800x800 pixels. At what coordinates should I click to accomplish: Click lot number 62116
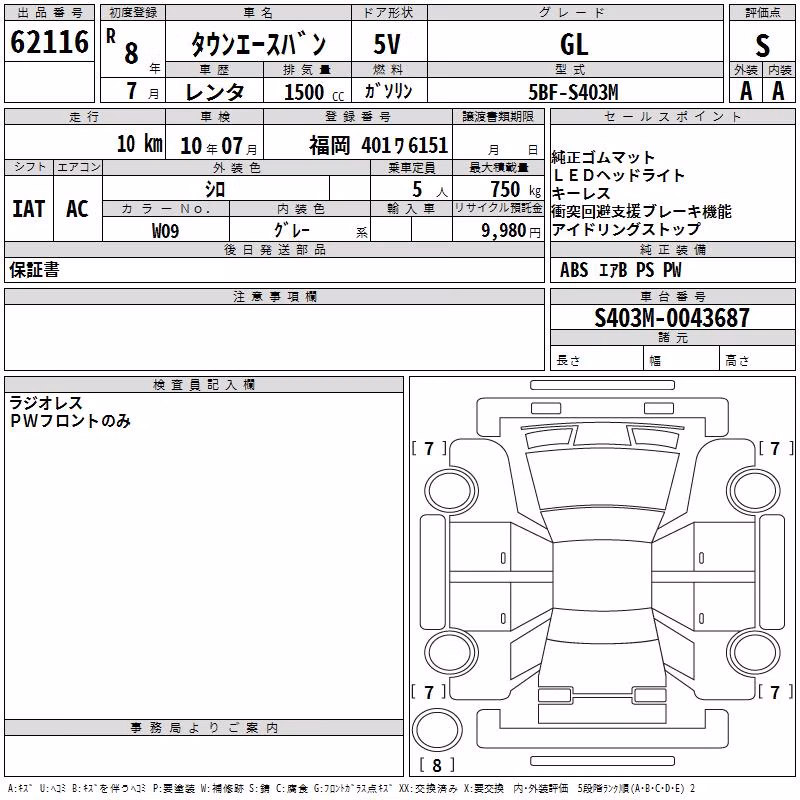(x=49, y=42)
